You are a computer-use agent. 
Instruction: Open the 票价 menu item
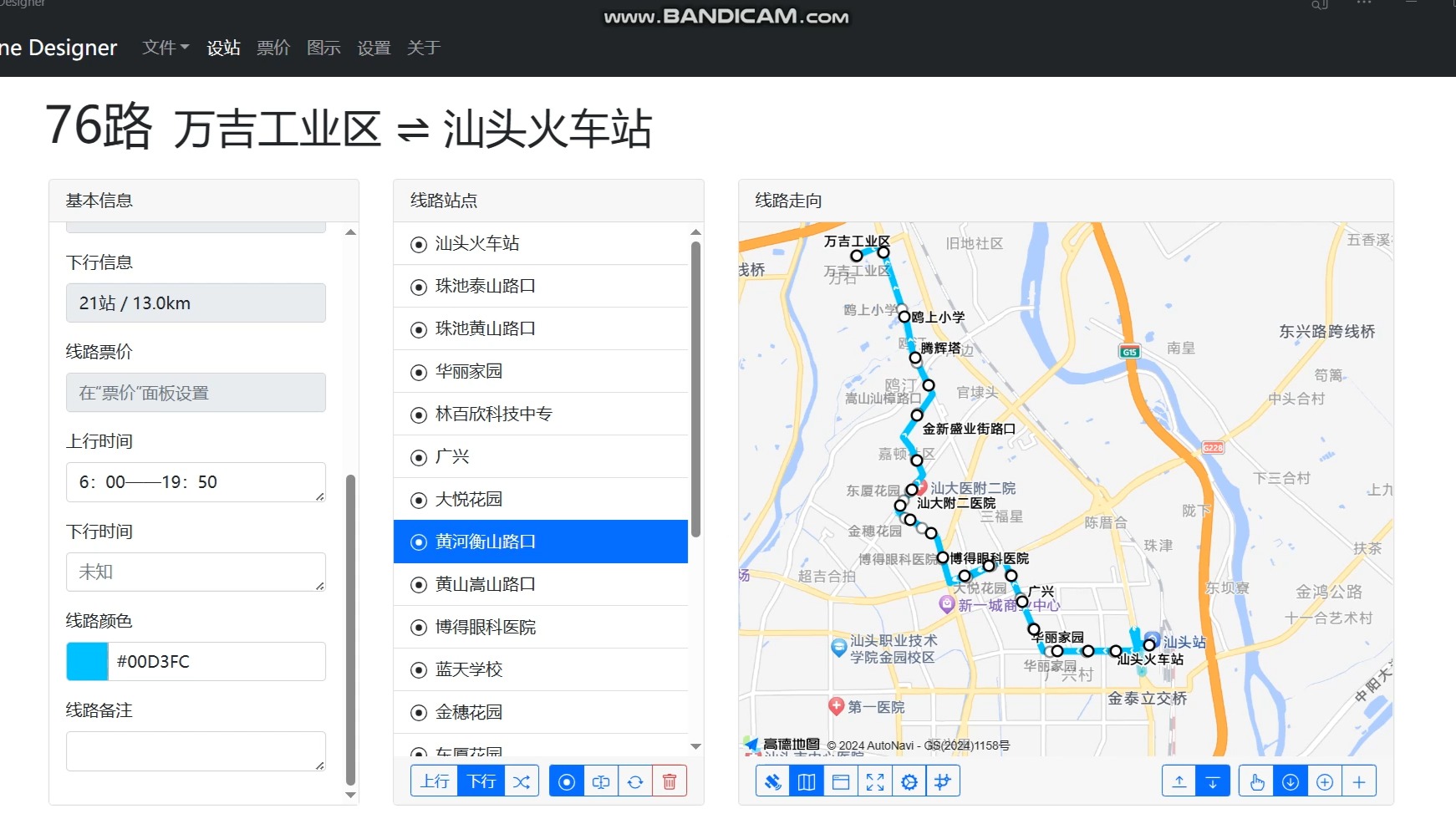pos(272,48)
